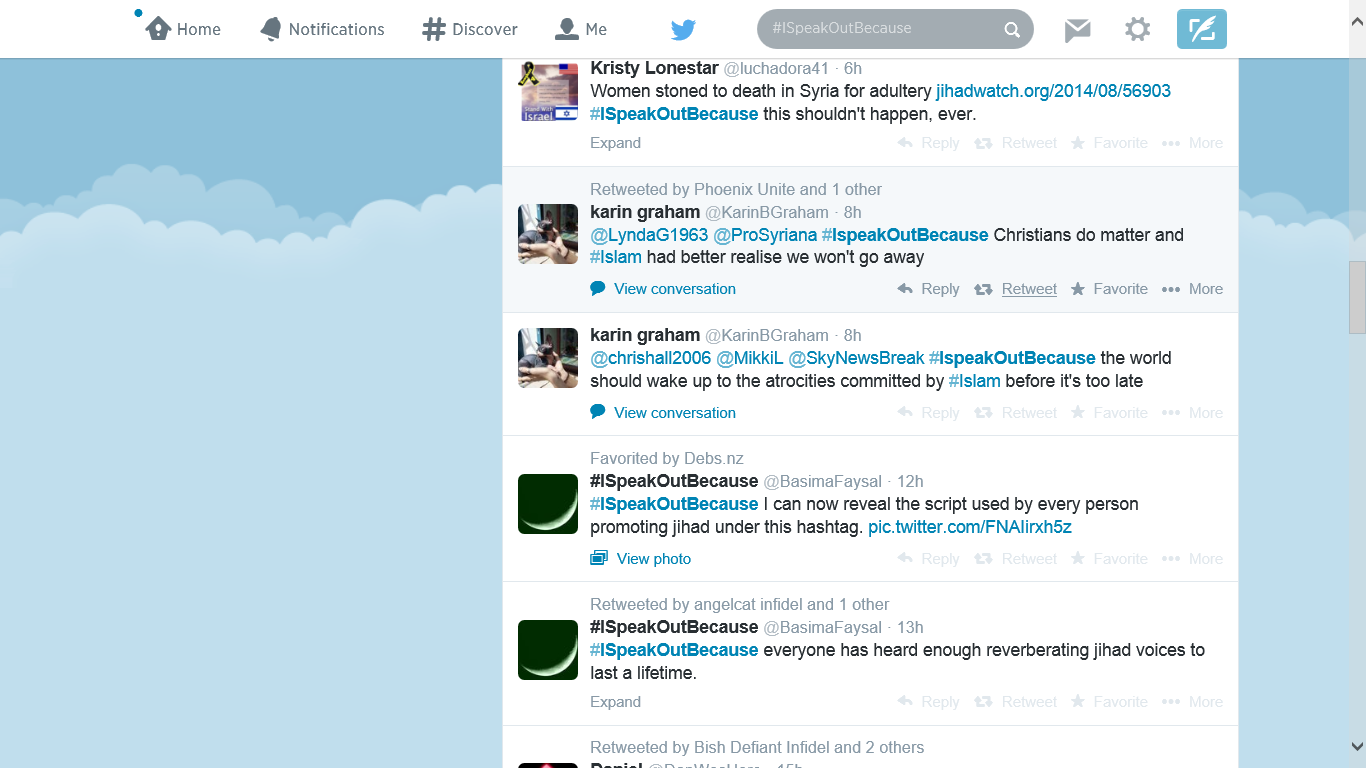Screen dimensions: 1366x768
Task: Favorite BasimaFaysal's 'reverberating jihad voices' tweet
Action: coord(1109,702)
